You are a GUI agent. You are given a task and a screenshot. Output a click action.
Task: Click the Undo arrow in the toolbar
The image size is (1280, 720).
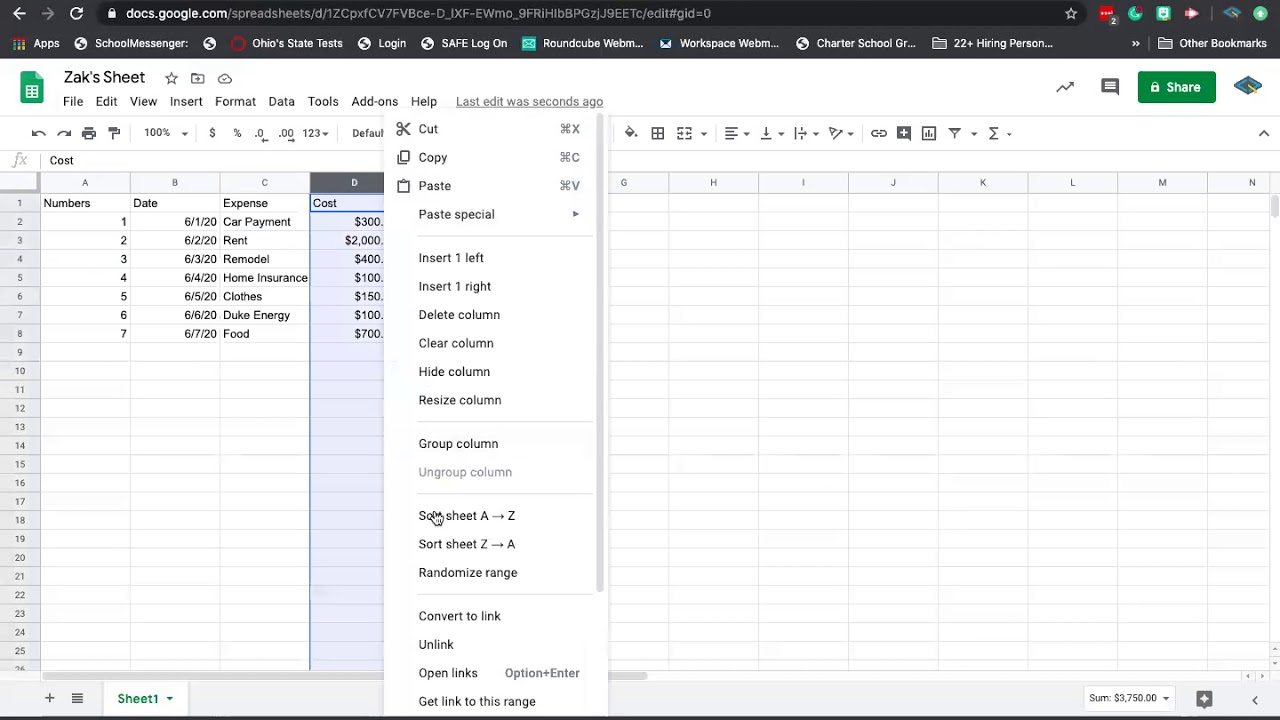click(x=38, y=133)
